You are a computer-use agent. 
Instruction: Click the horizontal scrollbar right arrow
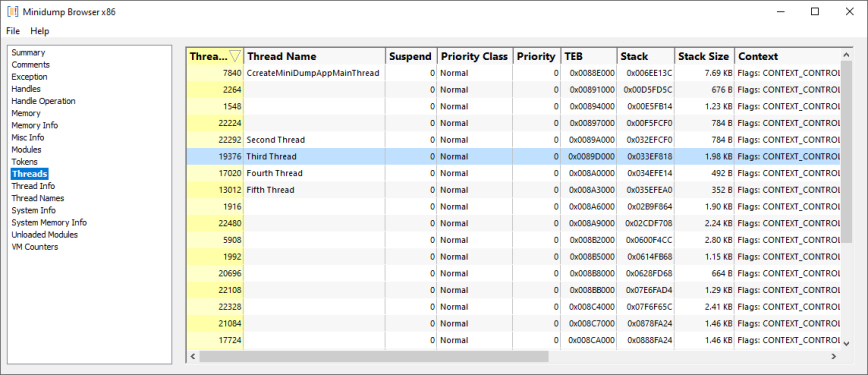(x=834, y=357)
